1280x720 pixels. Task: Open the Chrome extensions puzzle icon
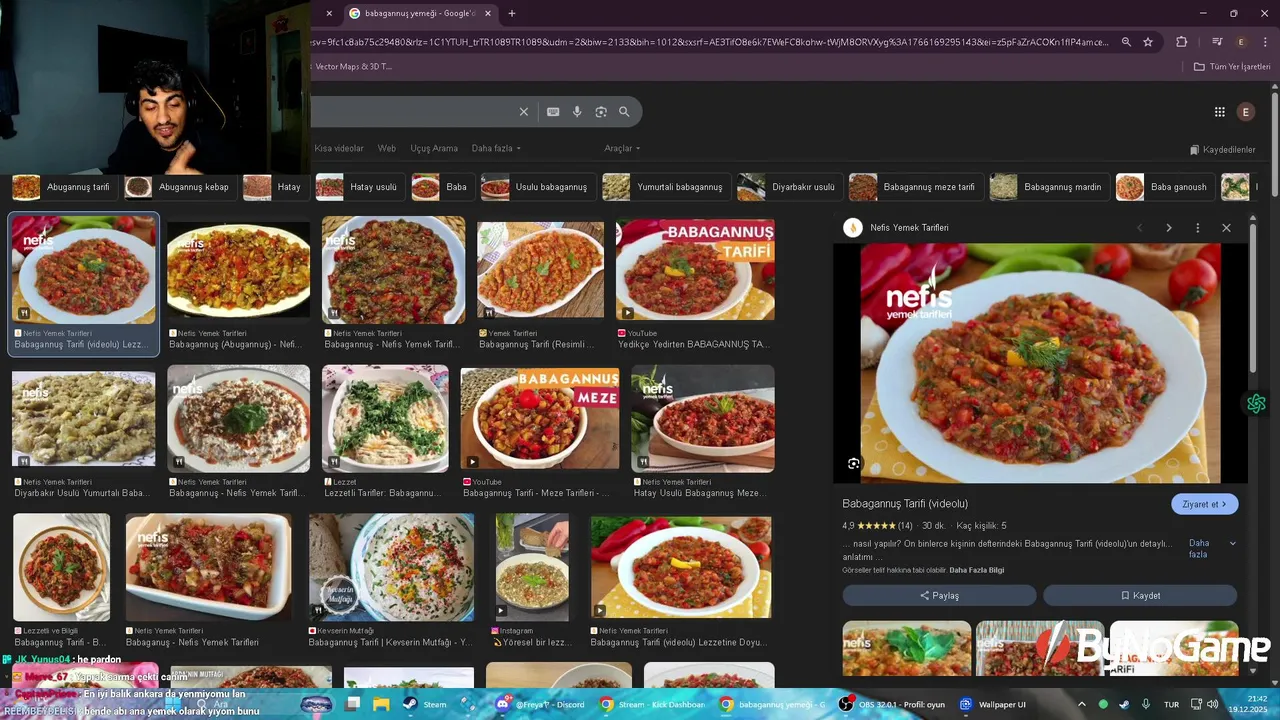point(1182,42)
